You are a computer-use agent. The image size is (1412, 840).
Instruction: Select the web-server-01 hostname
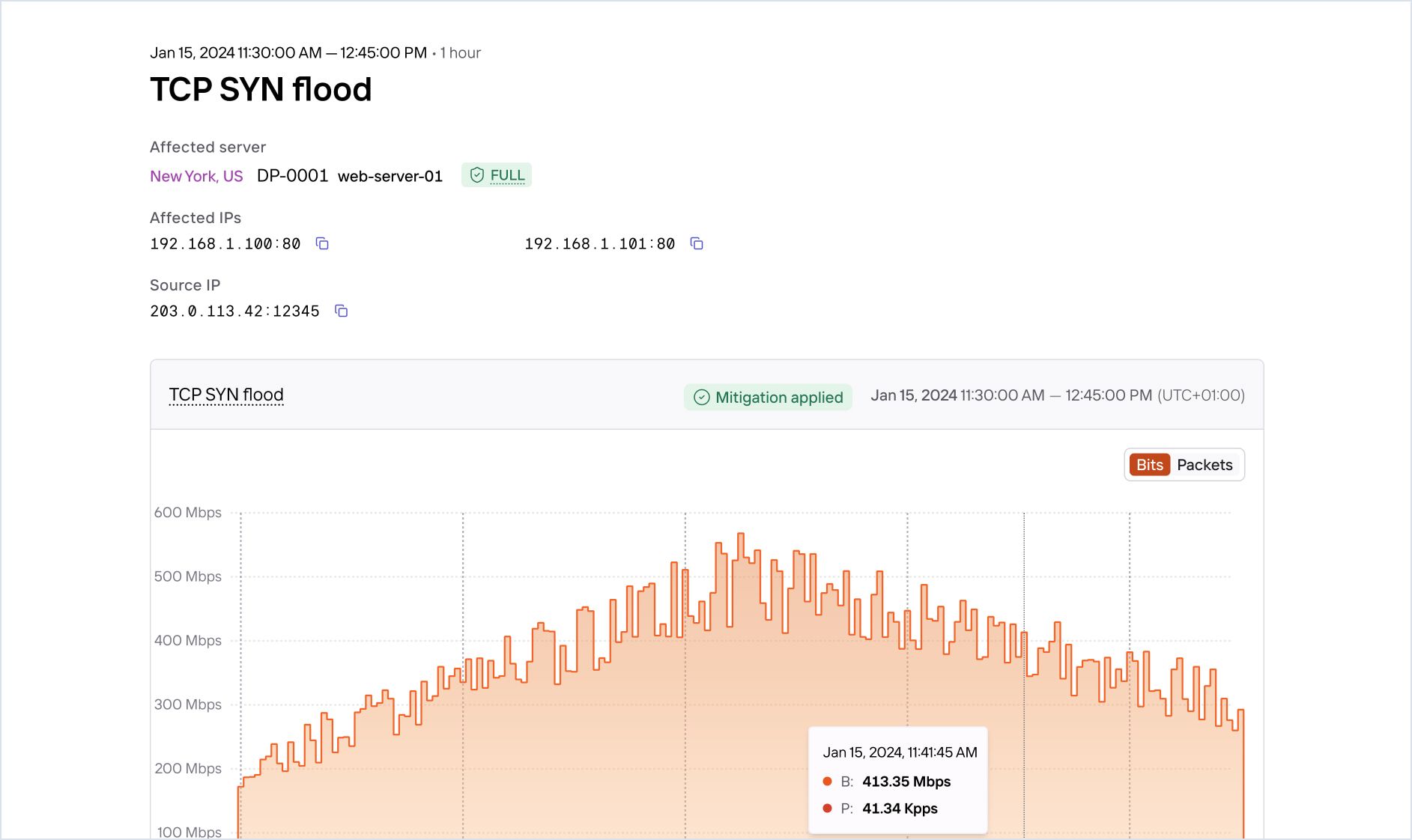click(x=390, y=176)
